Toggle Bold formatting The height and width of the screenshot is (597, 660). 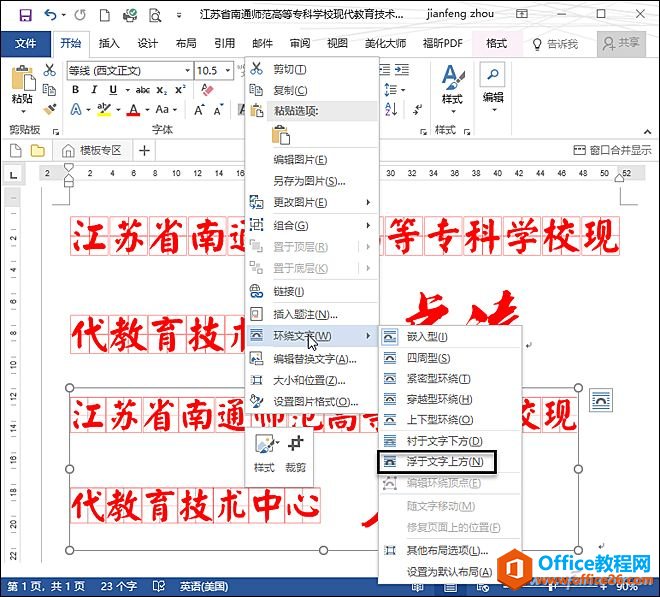tap(75, 90)
